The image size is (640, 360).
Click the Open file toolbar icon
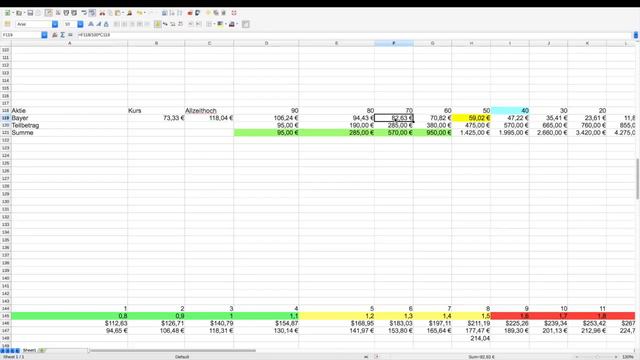click(x=19, y=13)
